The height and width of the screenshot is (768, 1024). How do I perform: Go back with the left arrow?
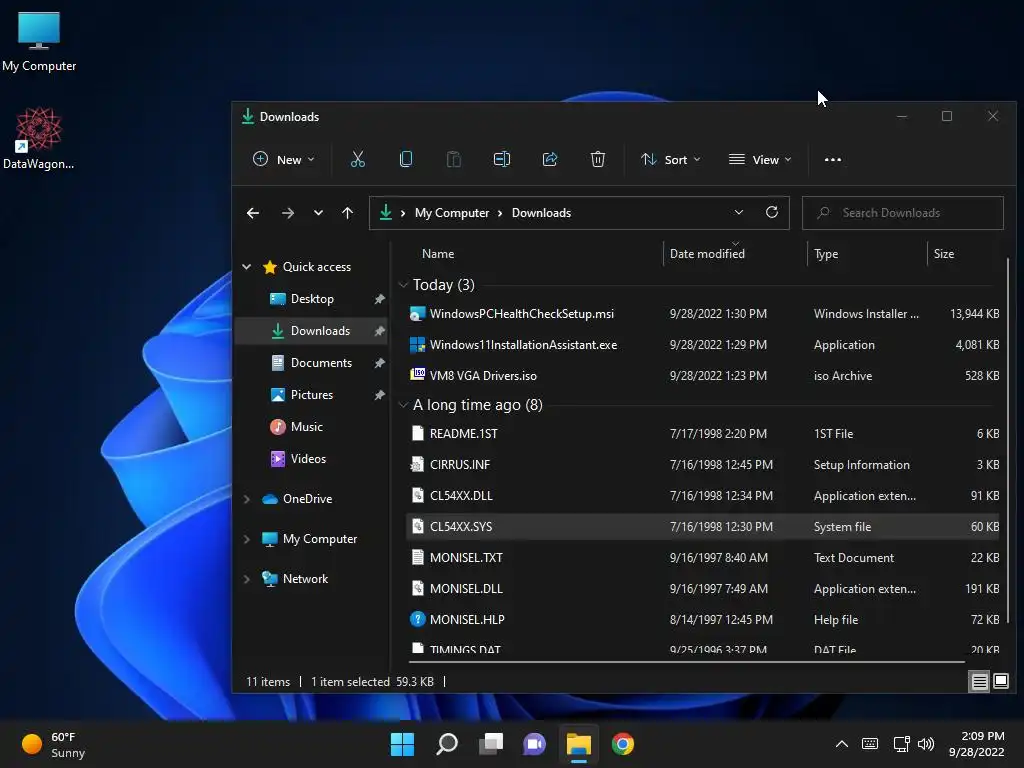coord(253,213)
